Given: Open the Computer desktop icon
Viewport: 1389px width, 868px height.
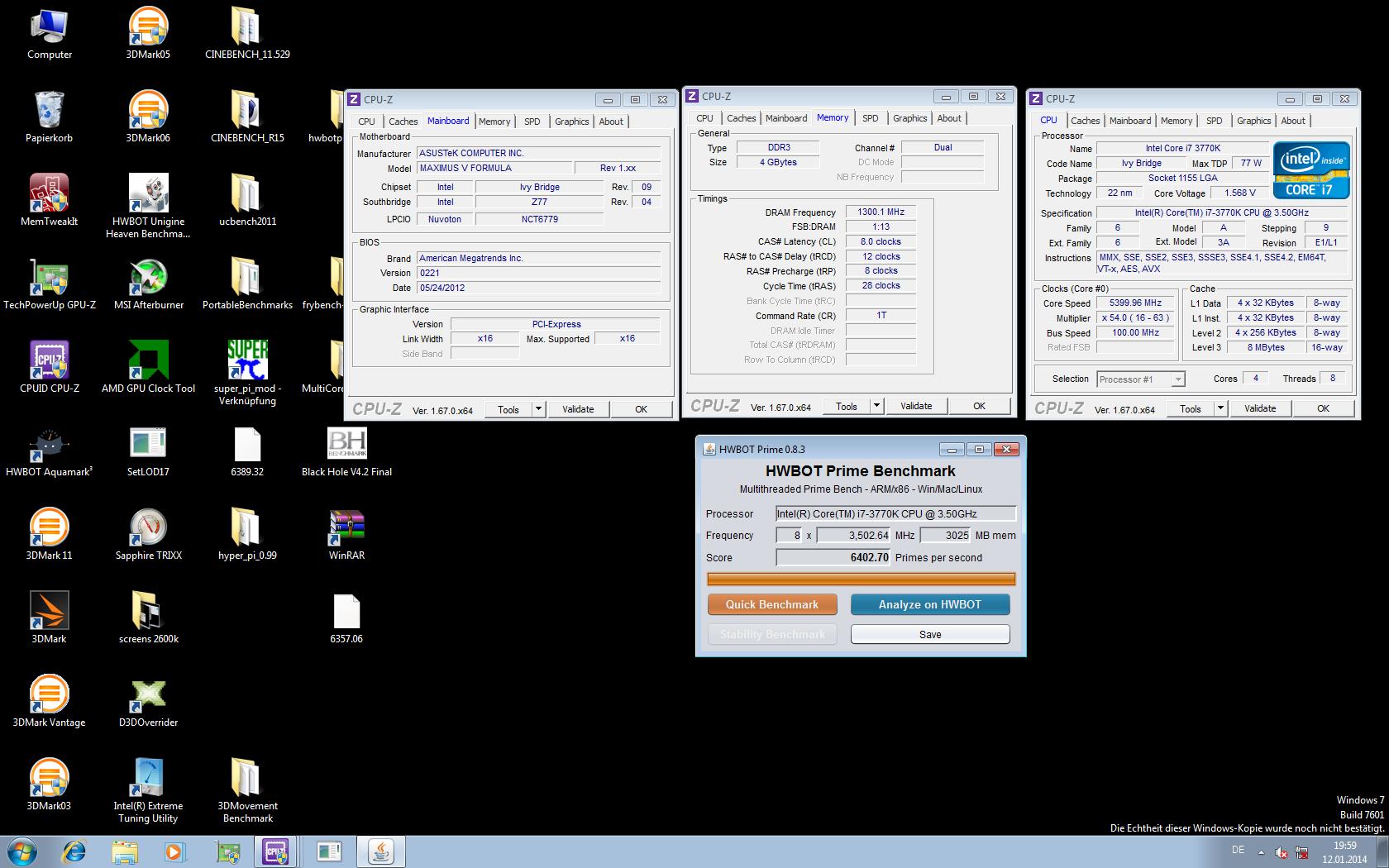Looking at the screenshot, I should tap(50, 34).
